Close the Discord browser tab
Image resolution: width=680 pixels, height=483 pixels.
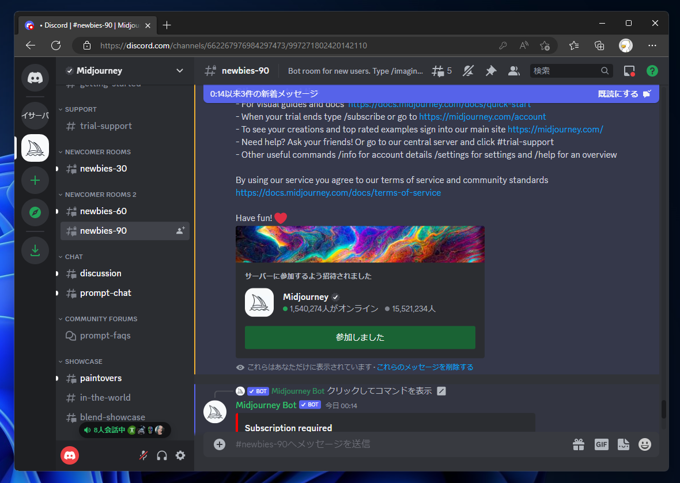(147, 26)
